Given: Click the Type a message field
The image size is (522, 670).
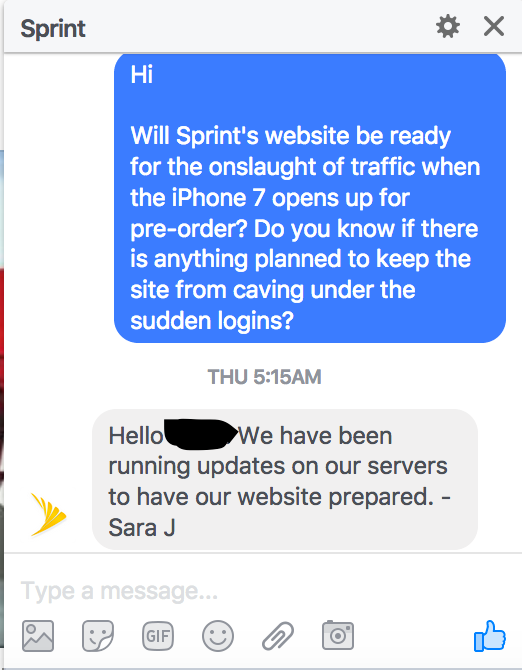Looking at the screenshot, I should [261, 591].
